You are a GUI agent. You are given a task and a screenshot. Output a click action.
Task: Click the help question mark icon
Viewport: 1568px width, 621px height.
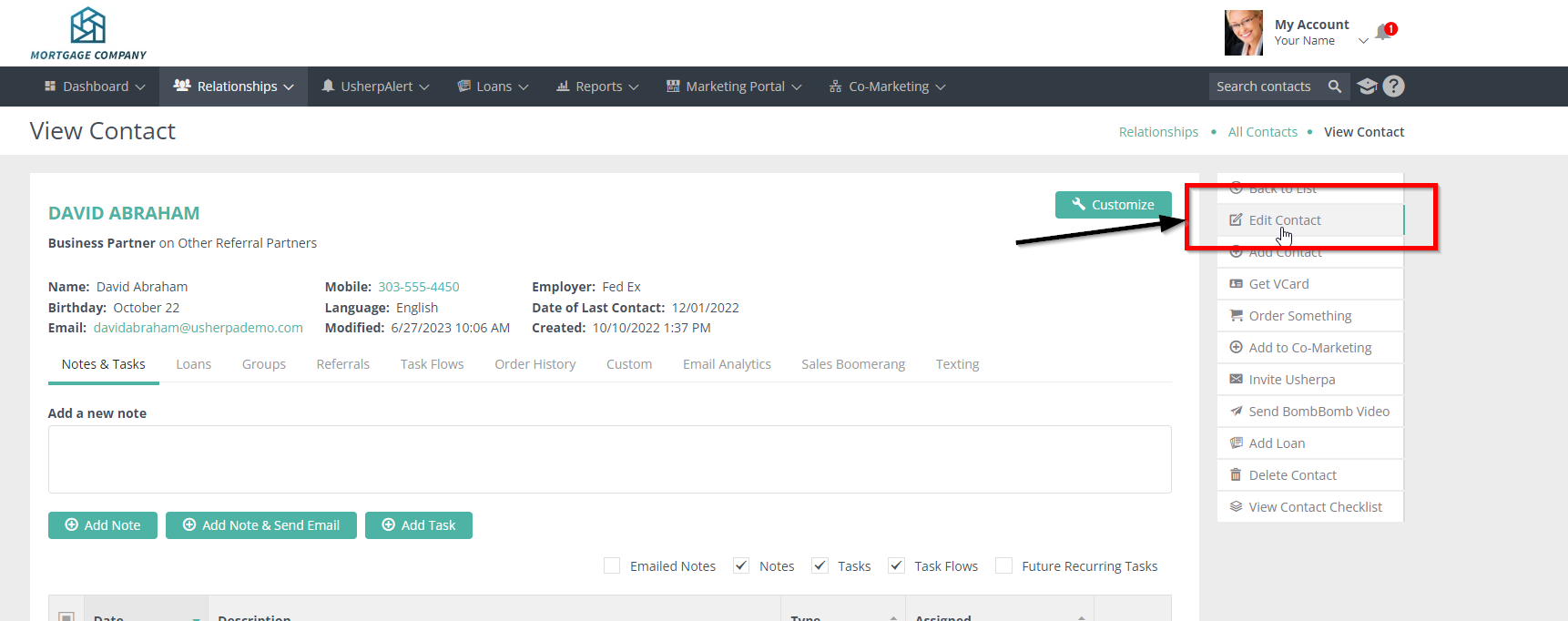1393,87
